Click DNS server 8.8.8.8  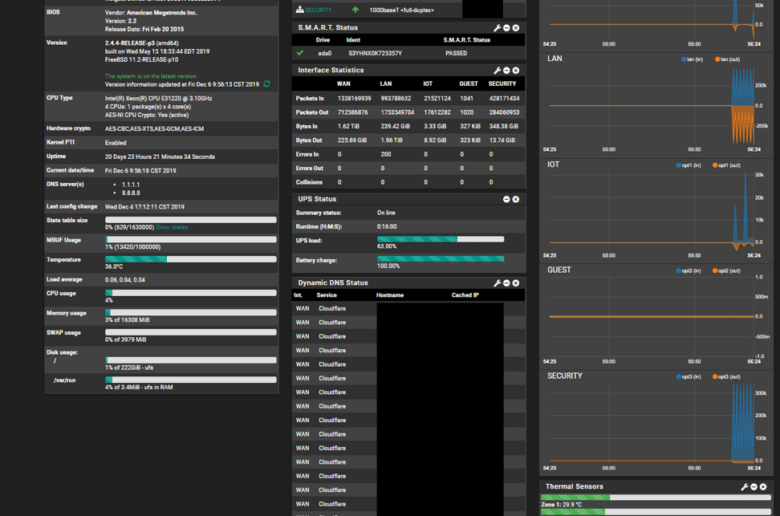(131, 193)
